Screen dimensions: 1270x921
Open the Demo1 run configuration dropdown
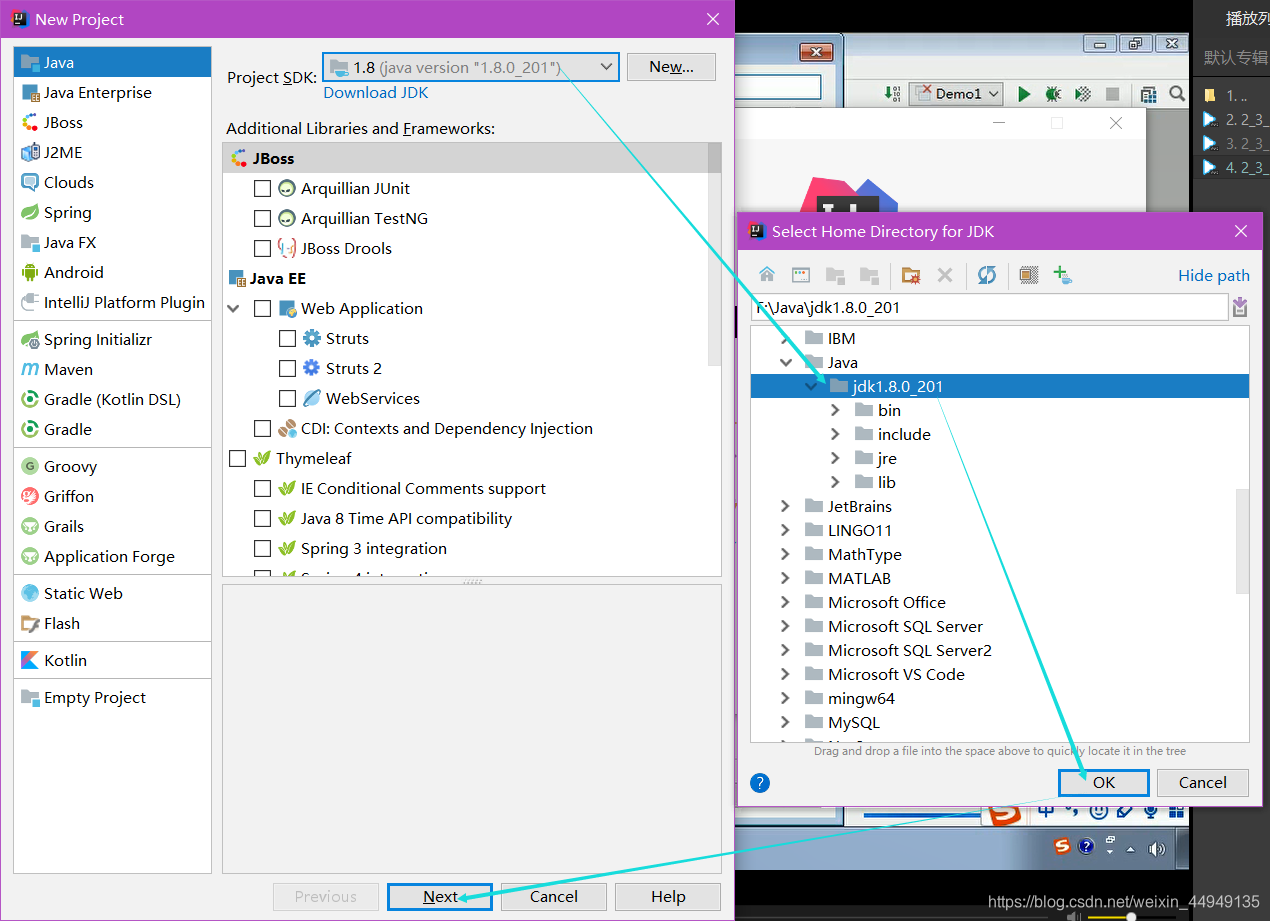[955, 93]
